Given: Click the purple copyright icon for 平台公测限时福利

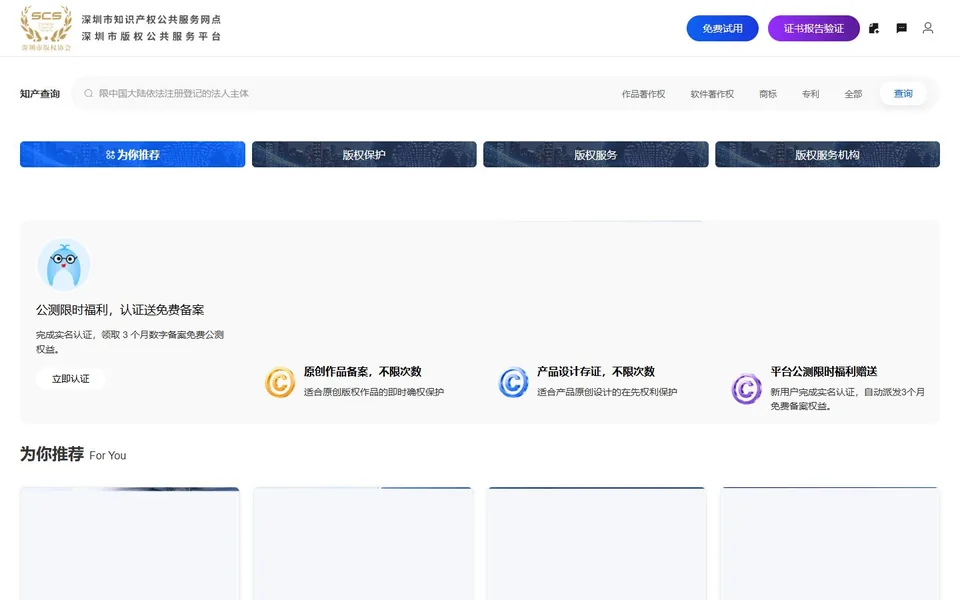Looking at the screenshot, I should coord(746,388).
